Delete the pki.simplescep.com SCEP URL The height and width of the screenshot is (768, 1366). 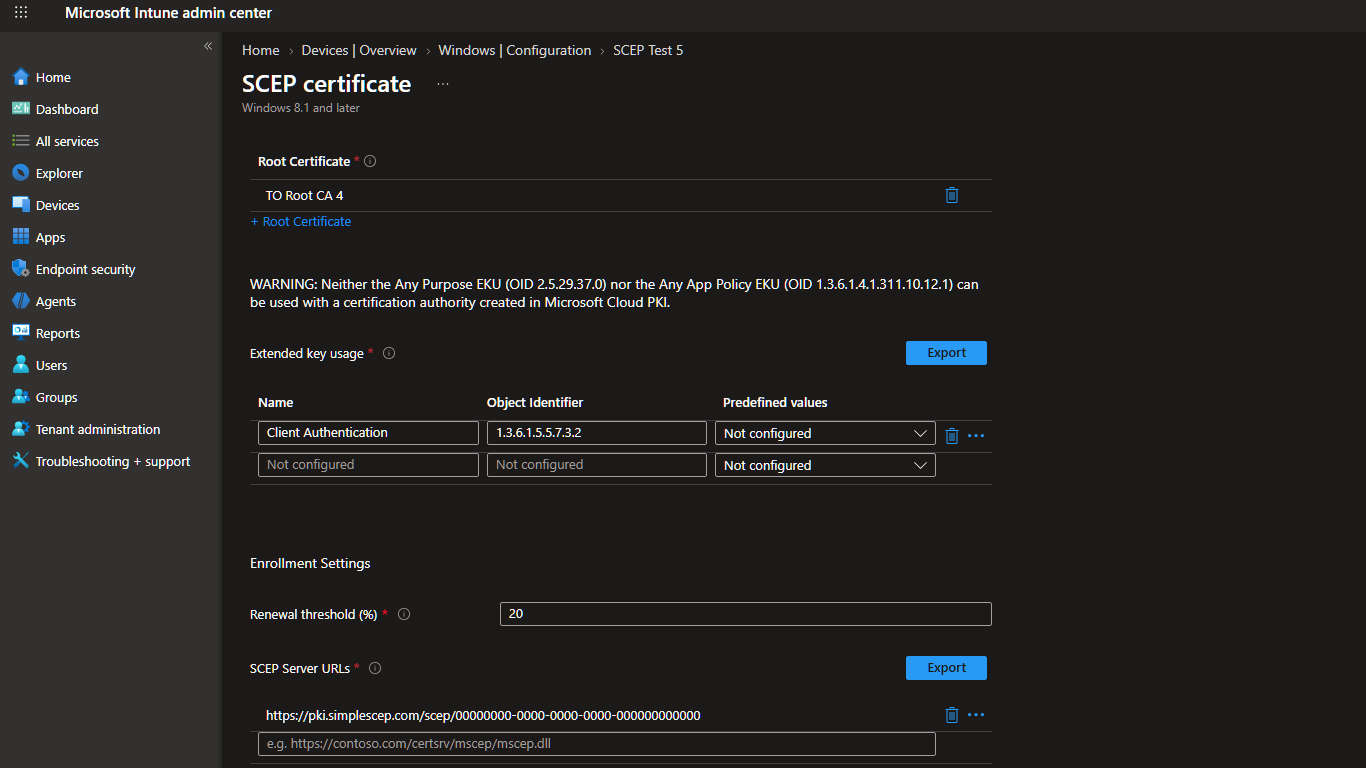952,714
